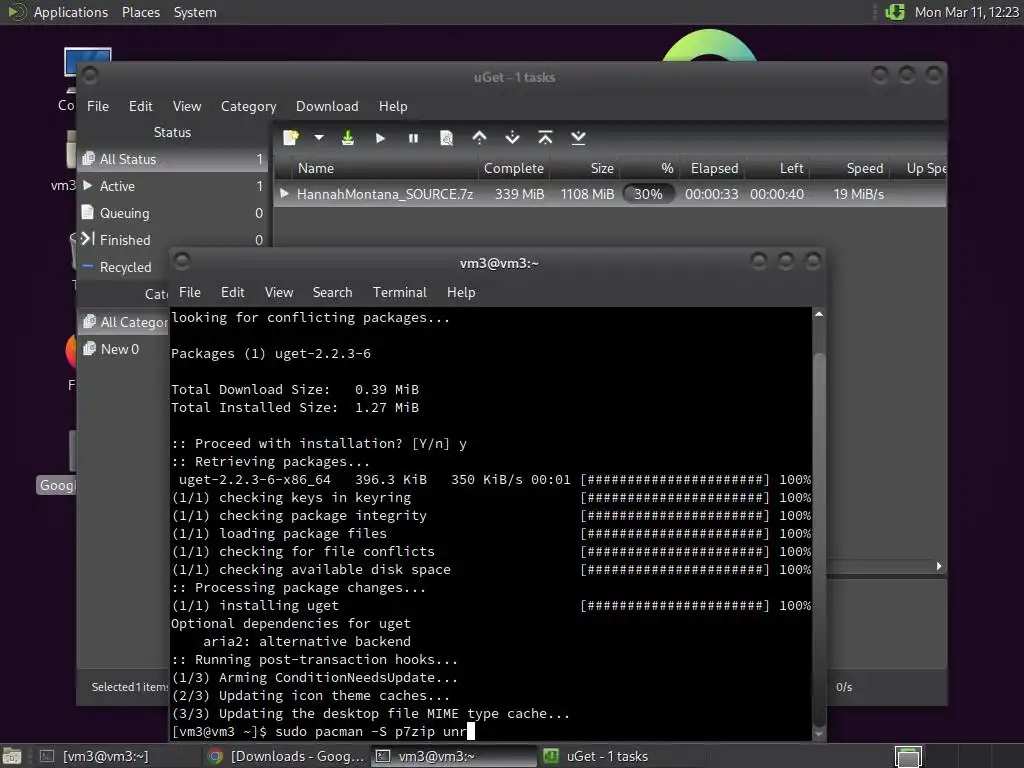Image resolution: width=1024 pixels, height=768 pixels.
Task: Open the uGet File menu
Action: pyautogui.click(x=98, y=106)
